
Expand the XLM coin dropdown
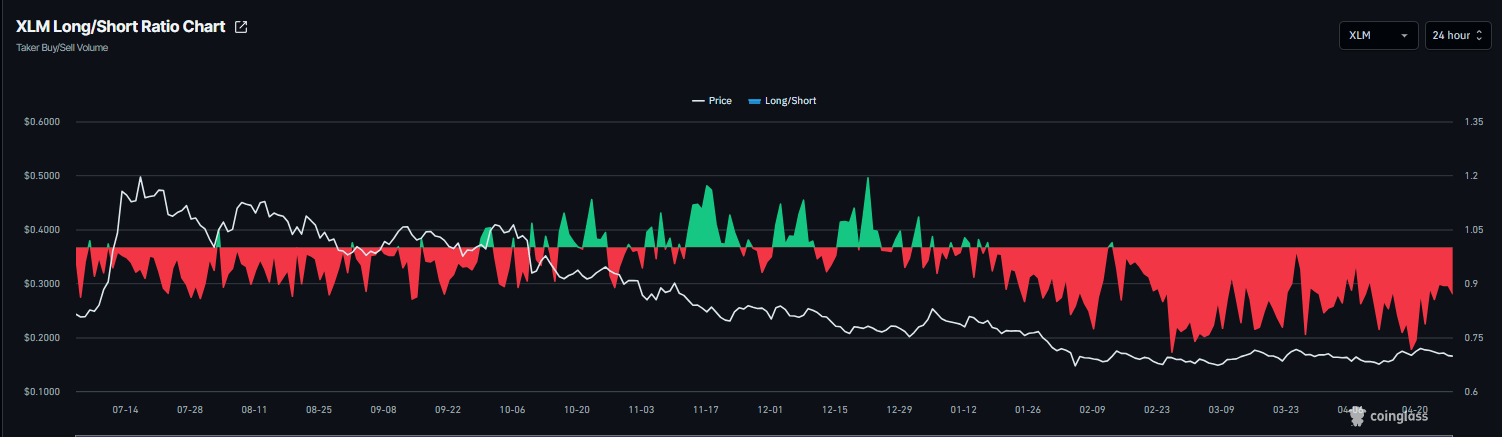(1378, 35)
